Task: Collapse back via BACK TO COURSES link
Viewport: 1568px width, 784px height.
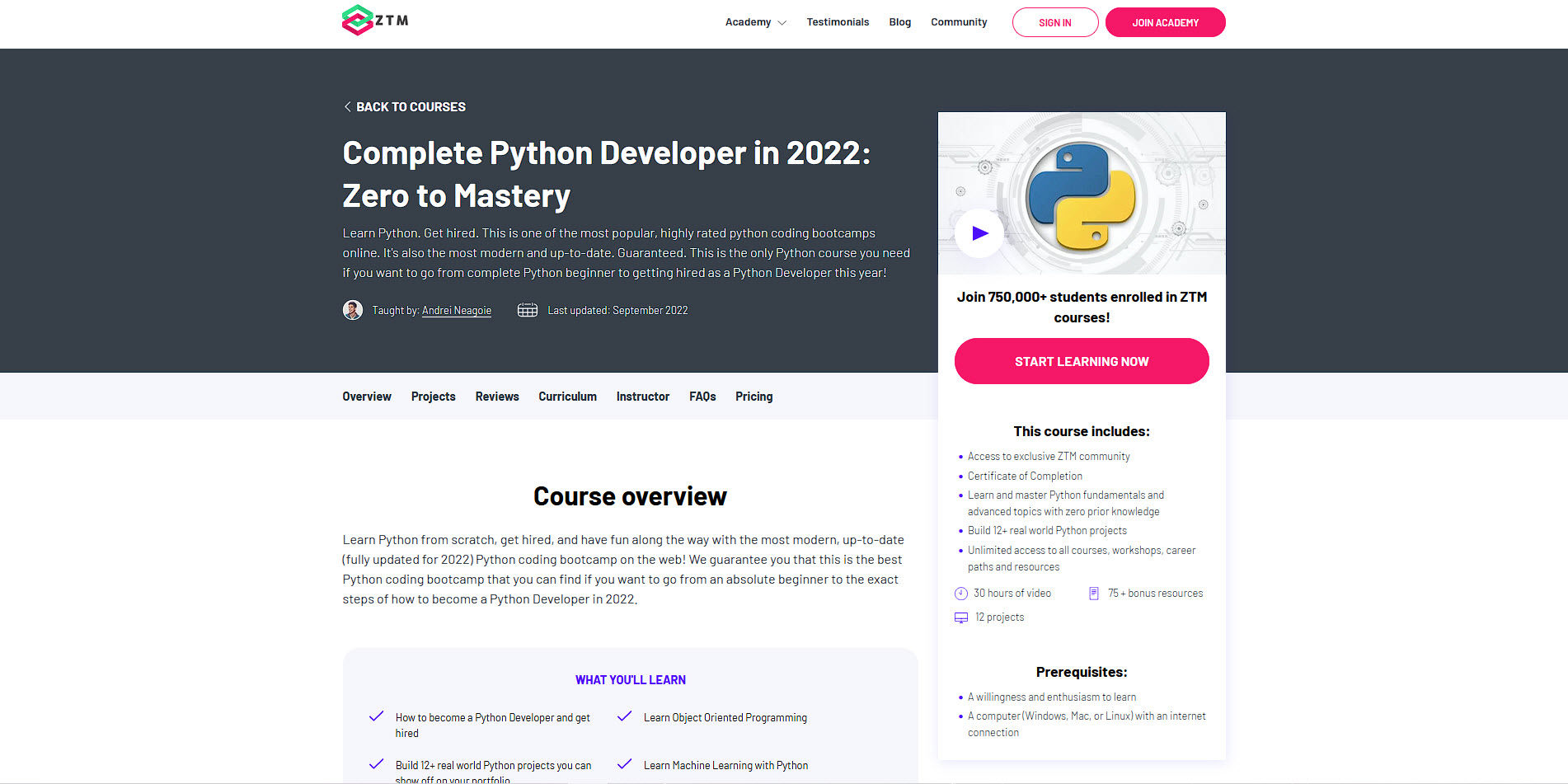Action: point(411,106)
